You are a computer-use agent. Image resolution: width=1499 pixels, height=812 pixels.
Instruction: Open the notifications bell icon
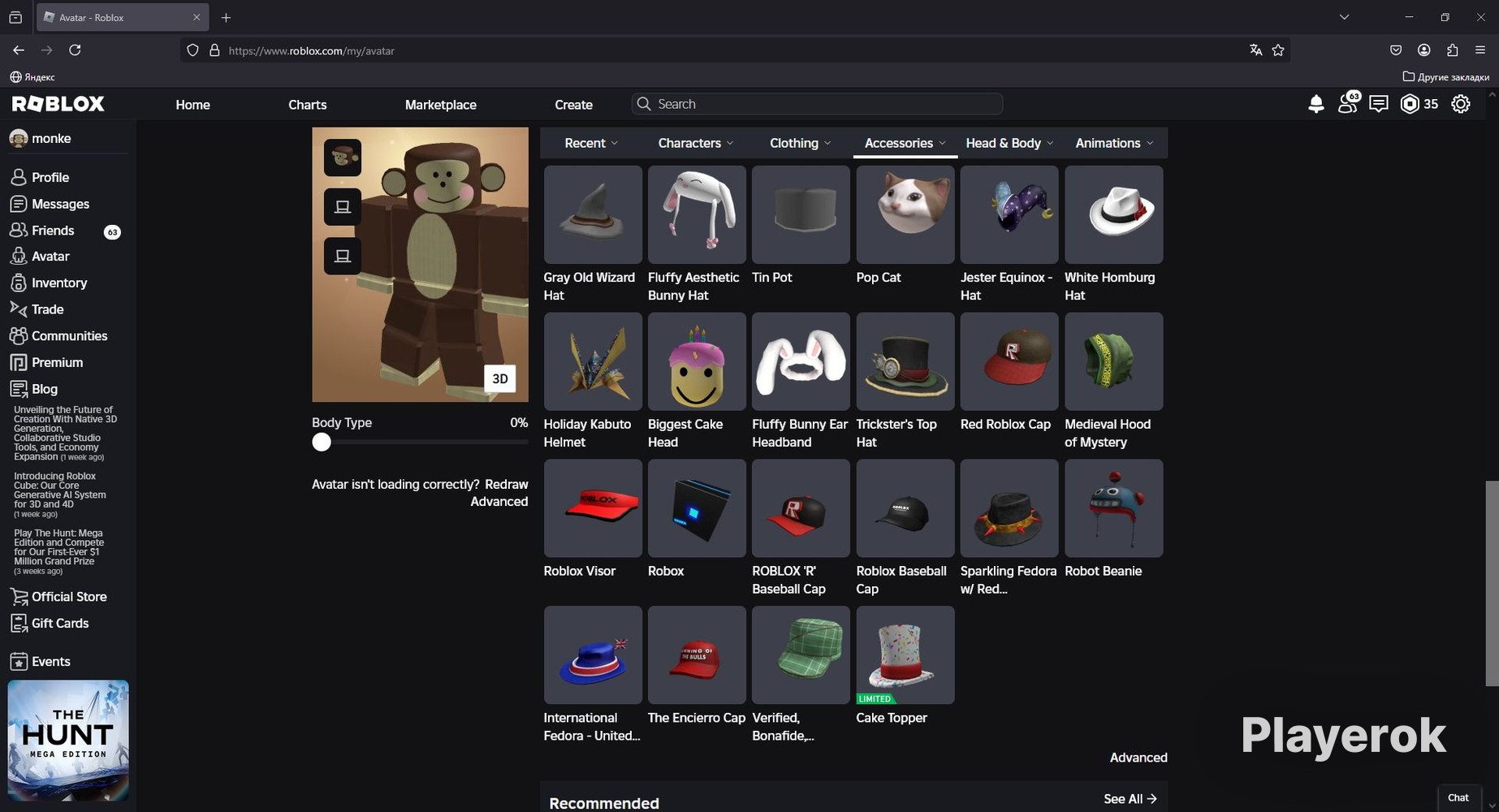point(1316,104)
